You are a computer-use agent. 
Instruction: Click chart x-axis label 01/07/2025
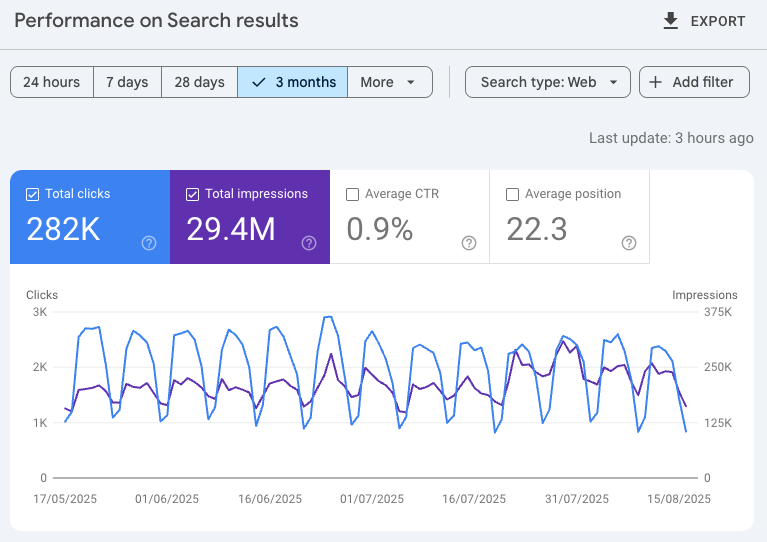click(x=372, y=498)
